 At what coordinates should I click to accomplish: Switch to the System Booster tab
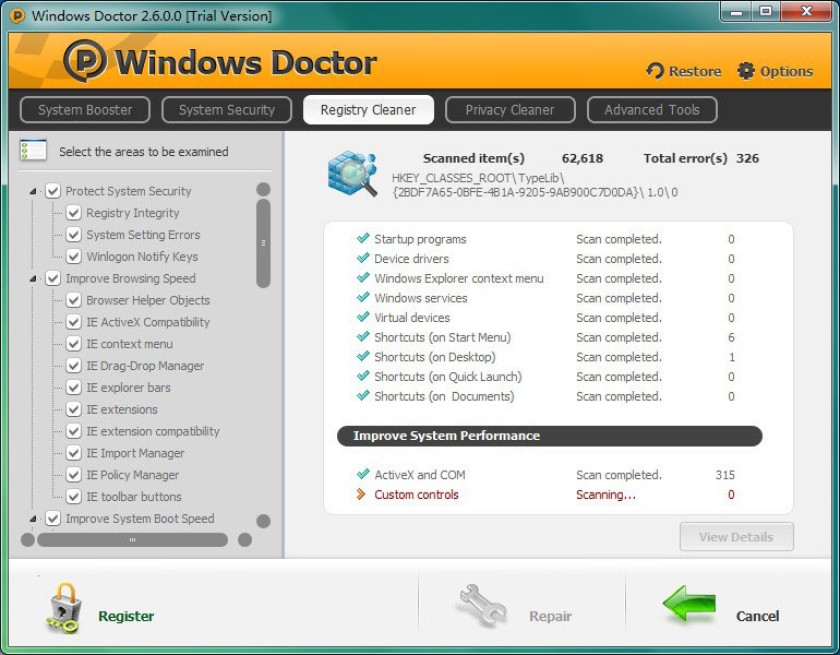tap(85, 110)
